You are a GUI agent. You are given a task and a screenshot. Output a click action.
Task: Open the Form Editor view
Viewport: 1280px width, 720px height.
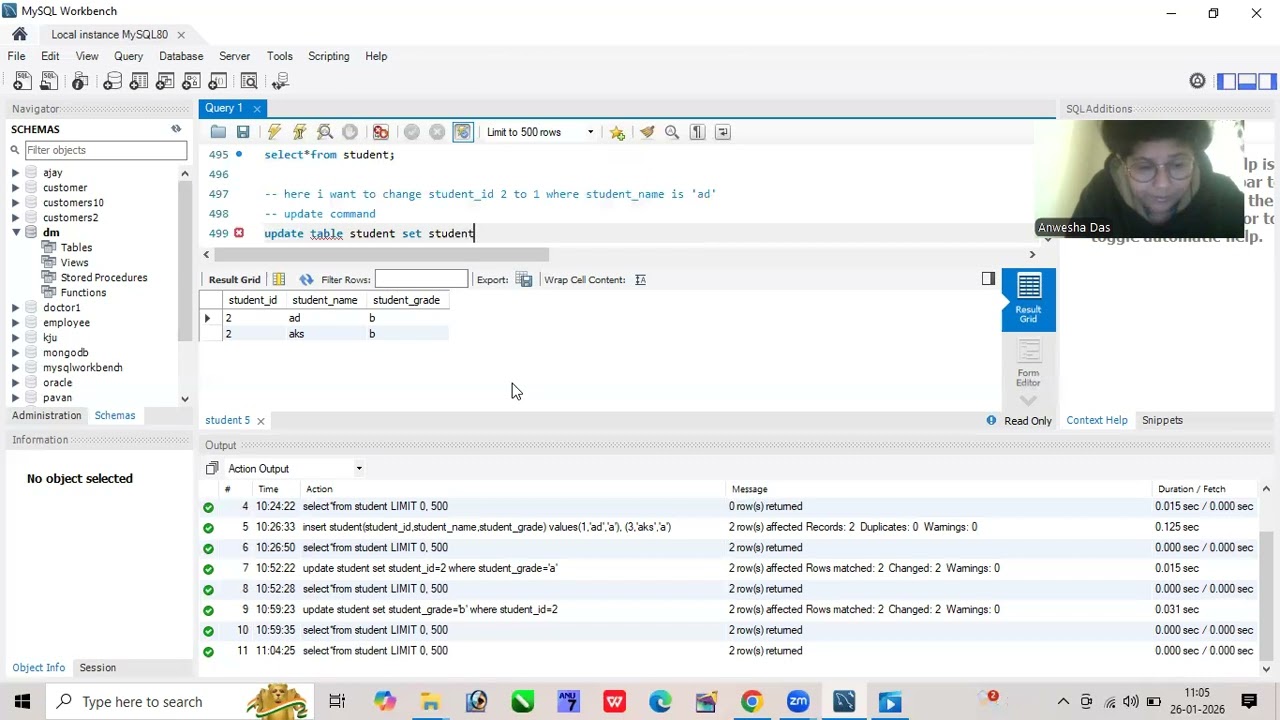1028,363
